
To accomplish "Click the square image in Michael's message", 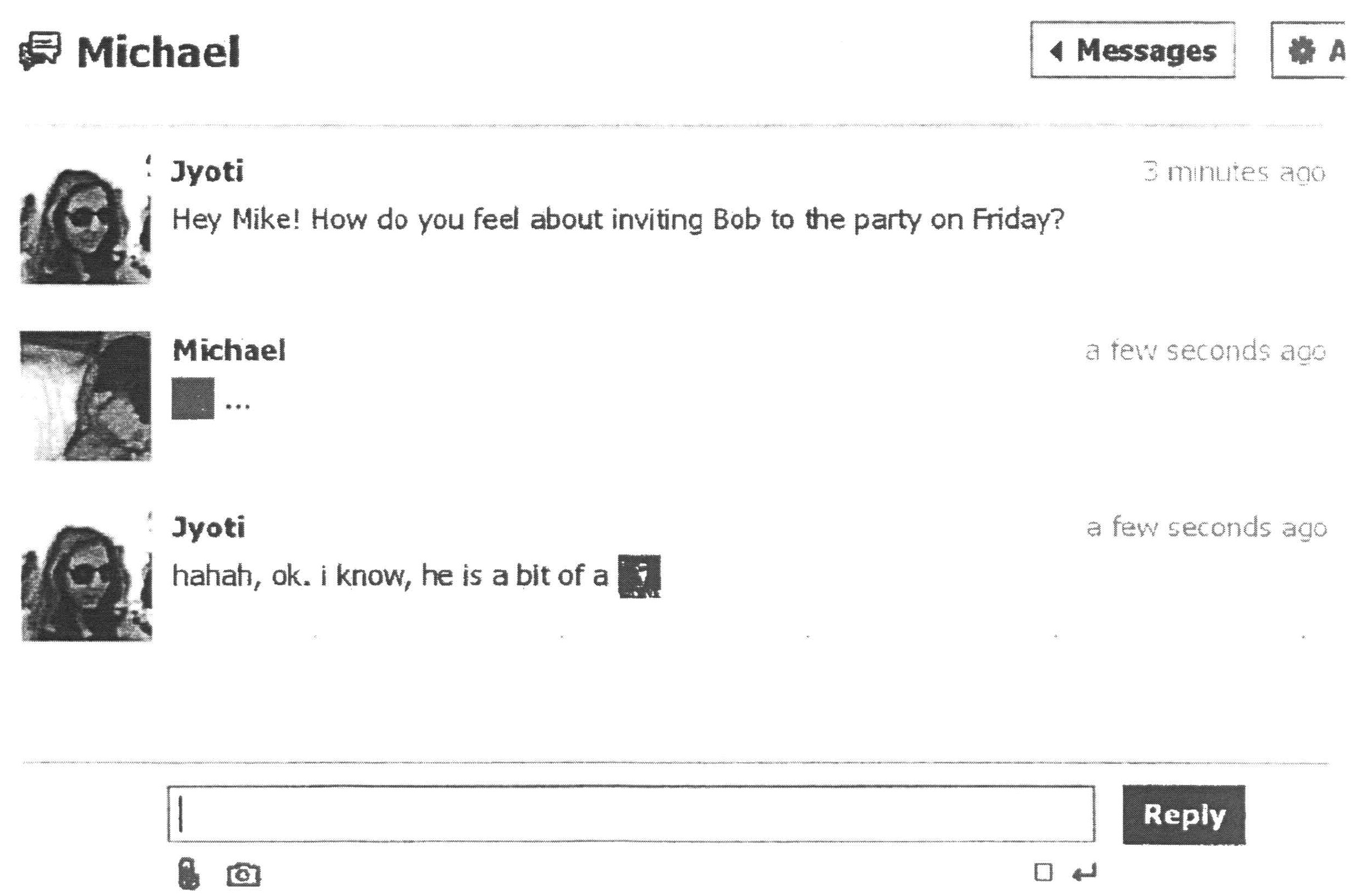I will tap(193, 398).
